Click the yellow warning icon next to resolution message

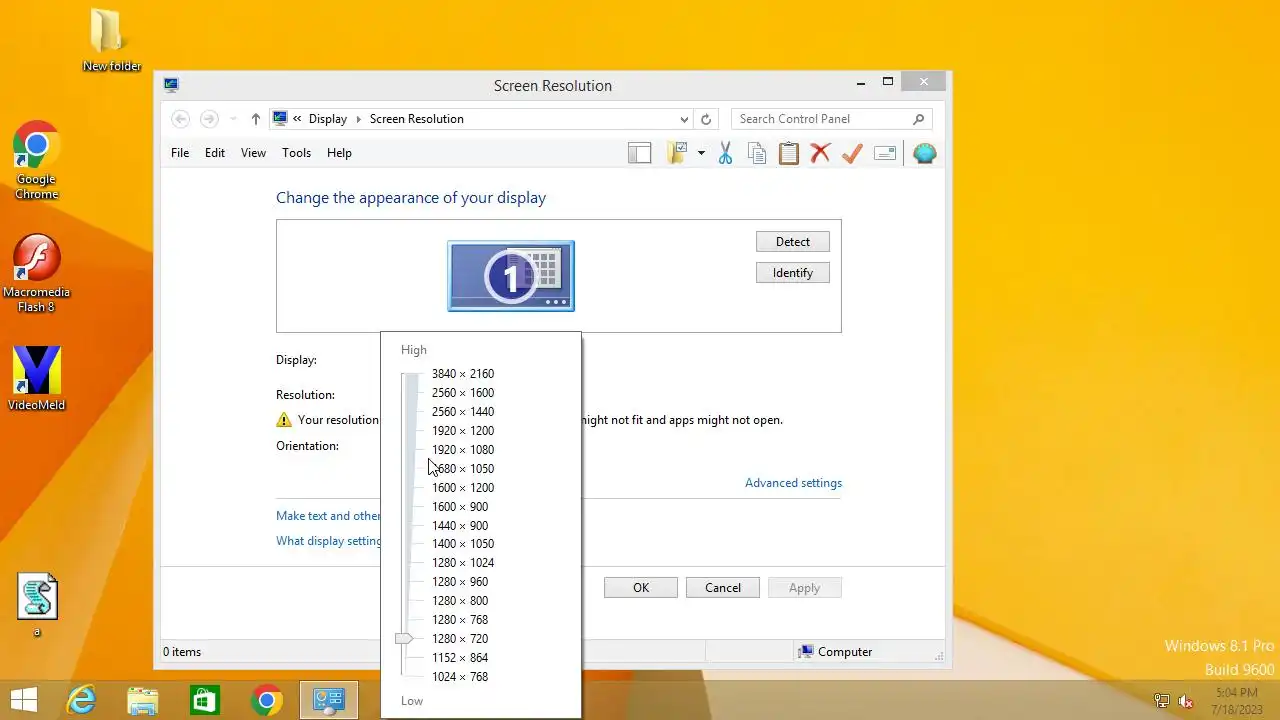tap(284, 420)
